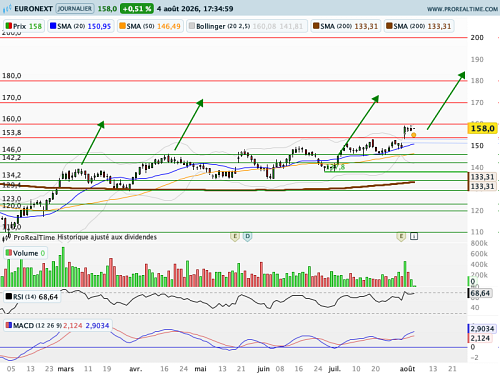Click the square info marker icon
This screenshot has height=375, width=500.
coord(414,236)
